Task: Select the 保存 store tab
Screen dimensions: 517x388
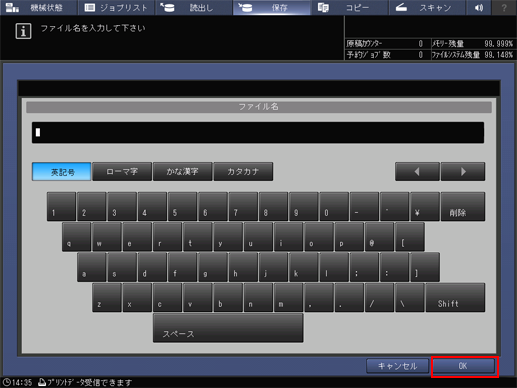Action: (x=272, y=7)
